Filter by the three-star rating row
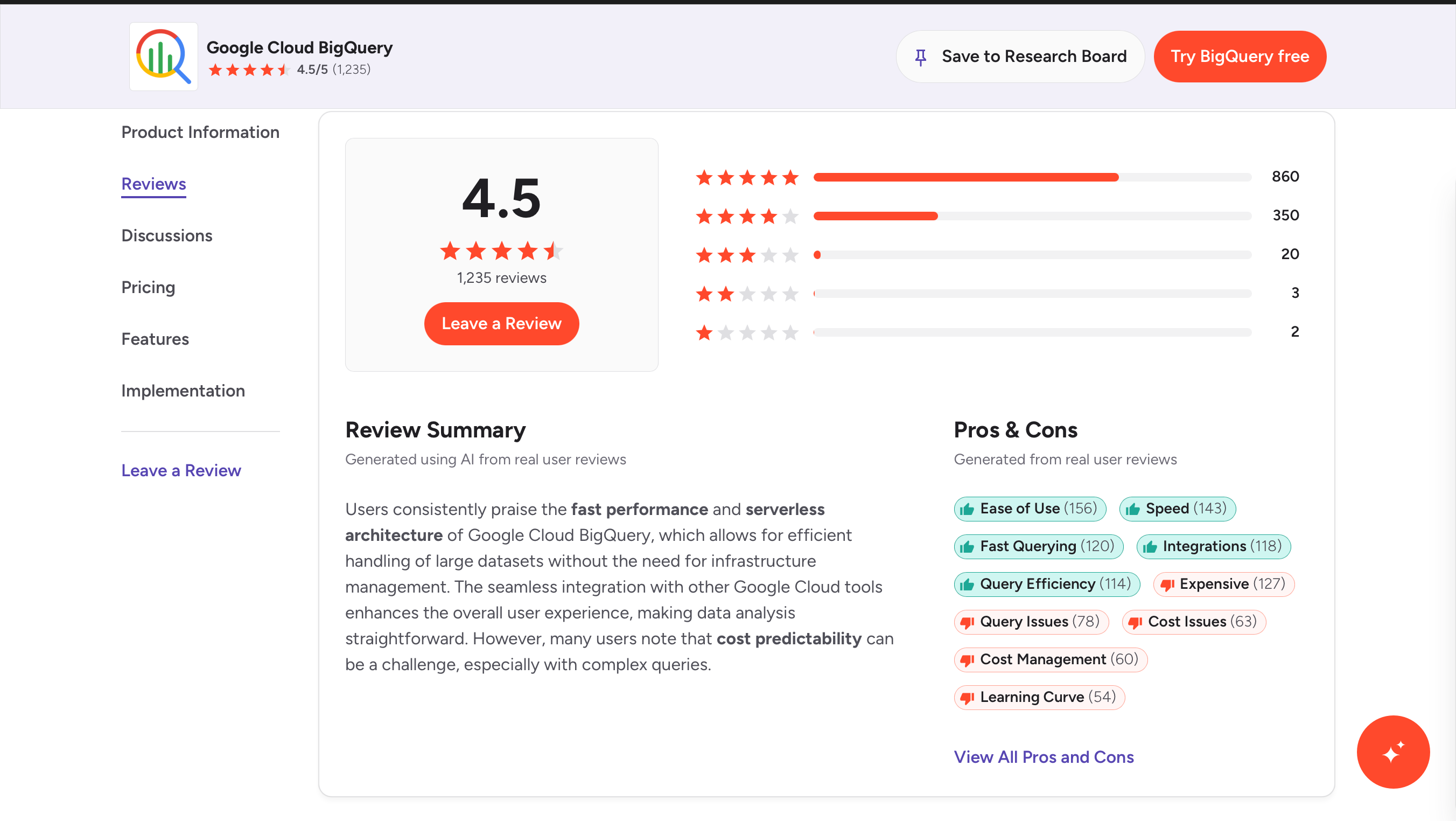Image resolution: width=1456 pixels, height=821 pixels. coord(998,255)
